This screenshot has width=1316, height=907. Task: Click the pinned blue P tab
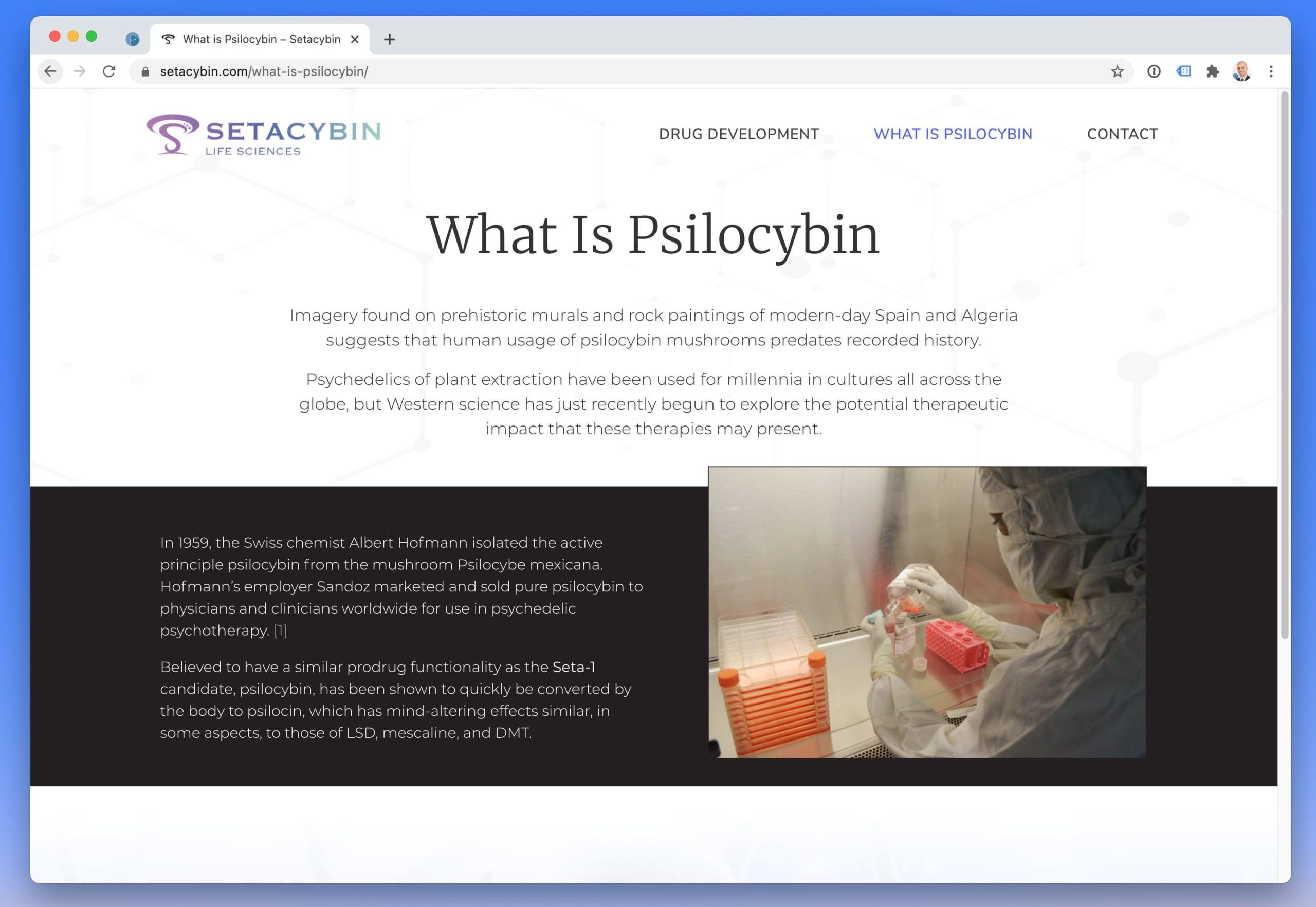(x=133, y=39)
